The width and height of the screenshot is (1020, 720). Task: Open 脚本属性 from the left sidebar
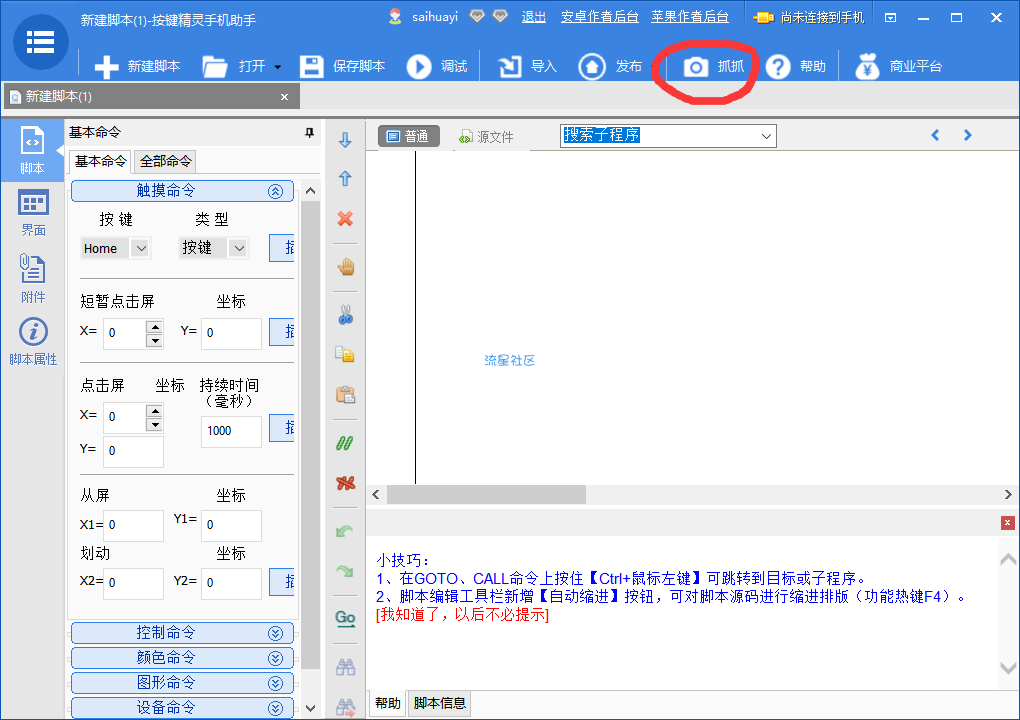[x=33, y=342]
